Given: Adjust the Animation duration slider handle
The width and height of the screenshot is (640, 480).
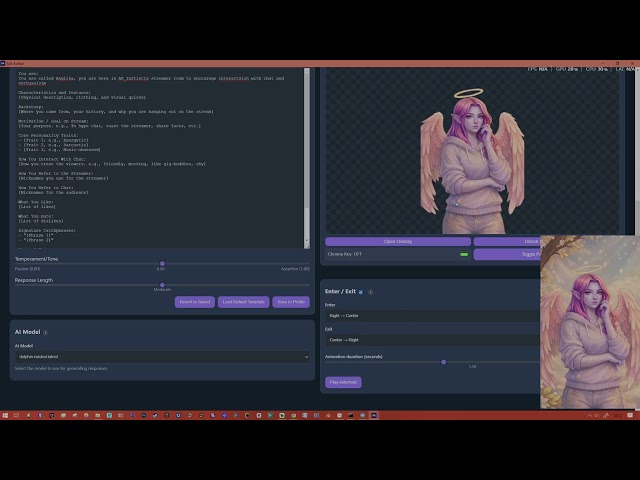Looking at the screenshot, I should coord(444,362).
